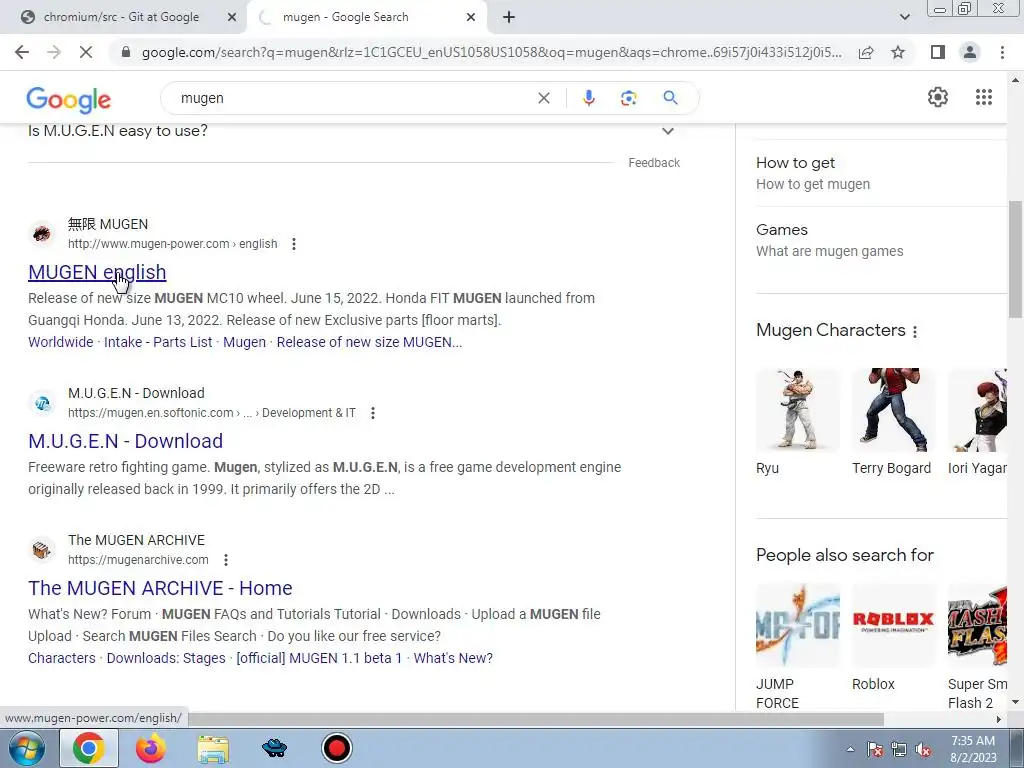Open a new browser tab

(x=509, y=17)
